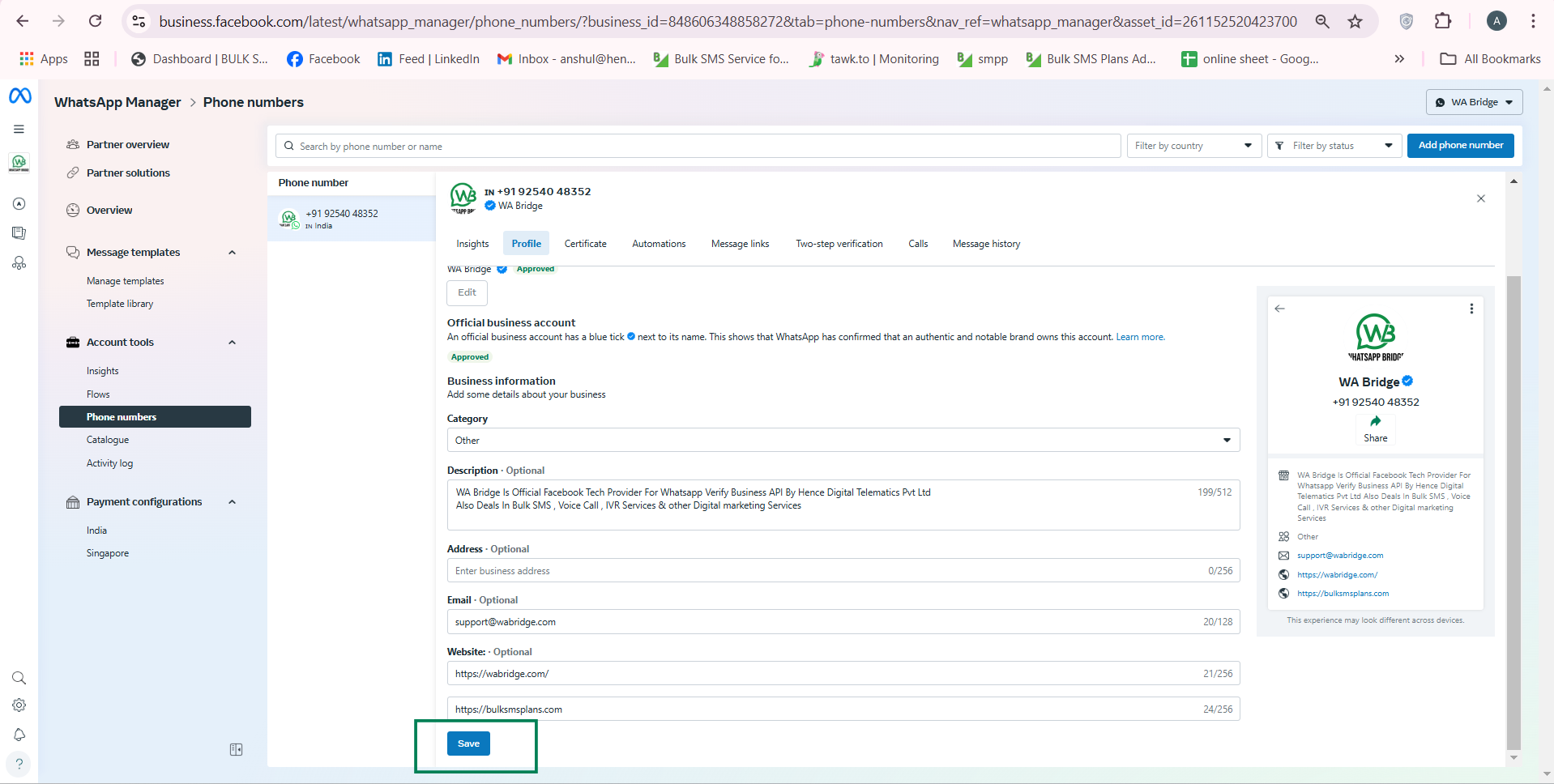Open All Bookmarks folder
This screenshot has width=1554, height=784.
1491,59
